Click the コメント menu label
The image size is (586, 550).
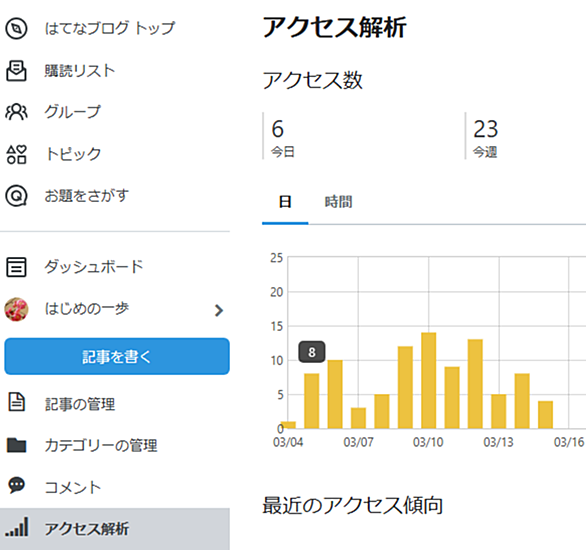point(73,487)
